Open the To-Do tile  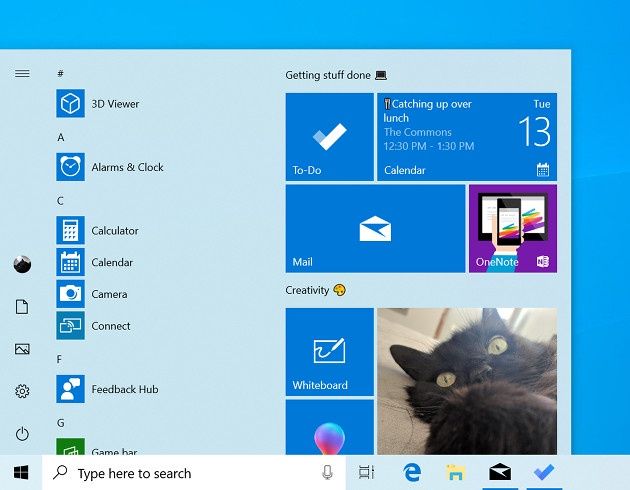click(329, 137)
